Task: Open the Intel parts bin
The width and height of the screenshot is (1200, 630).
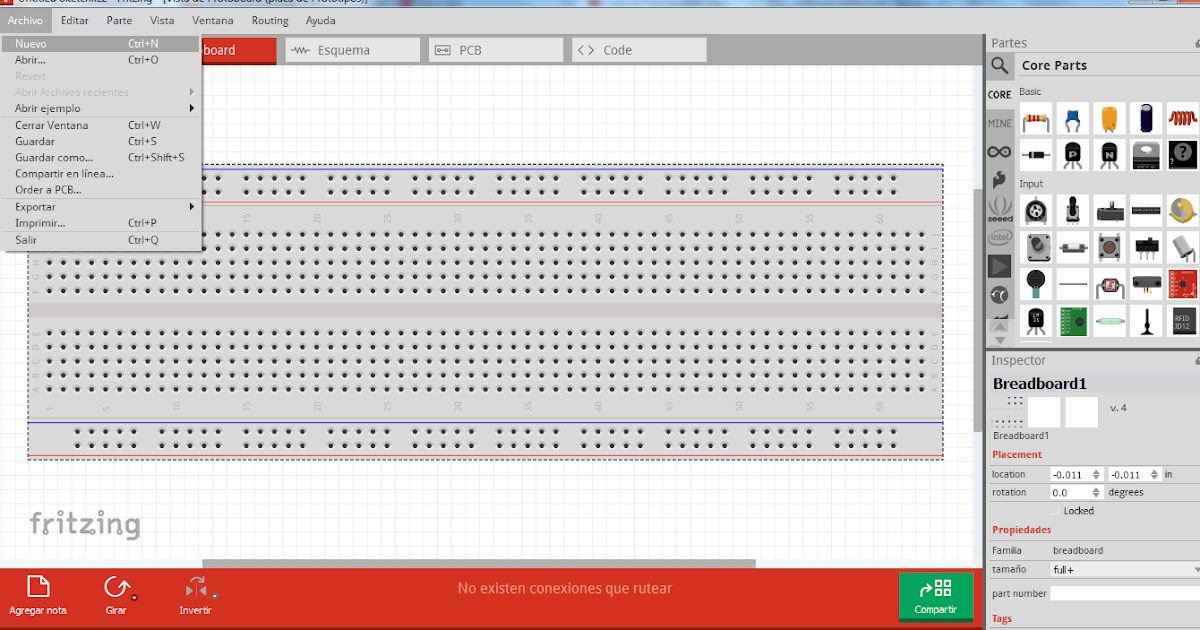Action: point(1000,238)
